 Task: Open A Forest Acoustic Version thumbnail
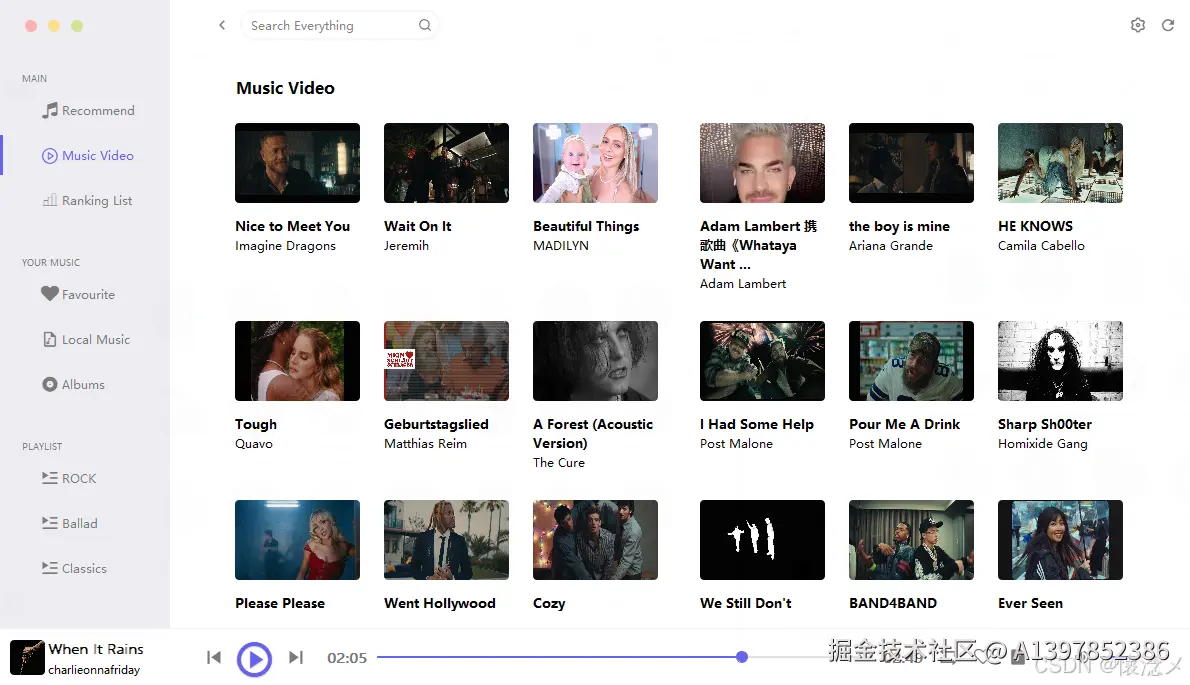click(595, 361)
